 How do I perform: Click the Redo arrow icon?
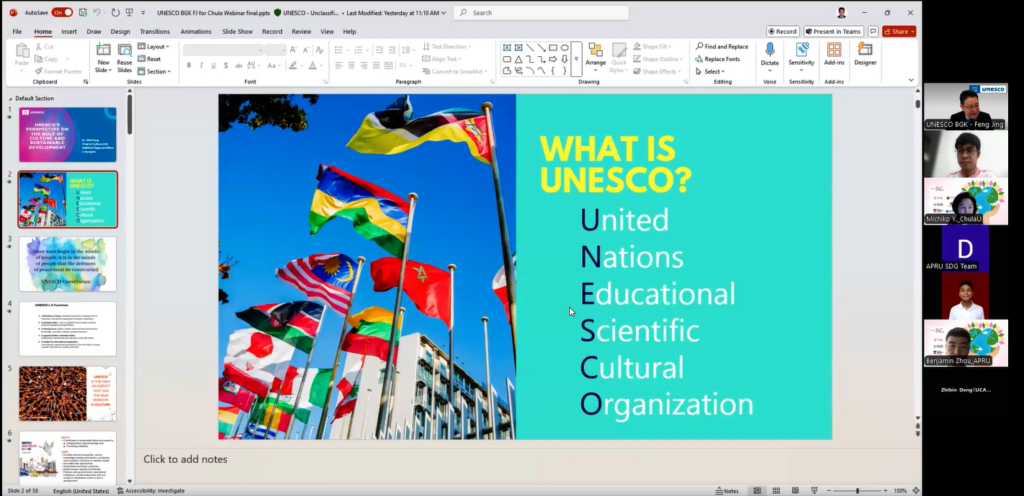[116, 12]
